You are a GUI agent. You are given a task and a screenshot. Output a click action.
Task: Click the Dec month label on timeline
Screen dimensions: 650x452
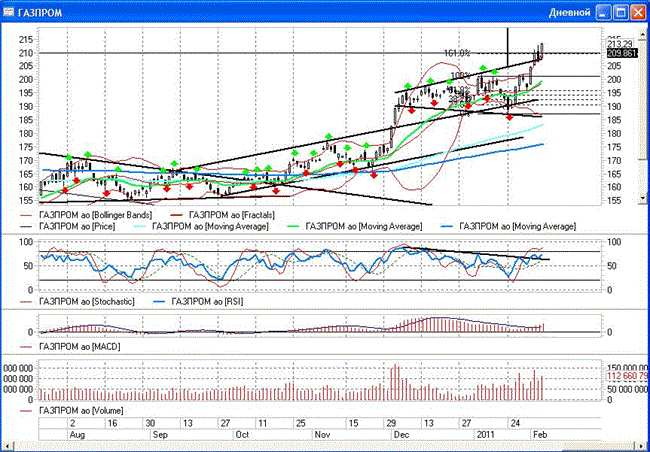(401, 435)
